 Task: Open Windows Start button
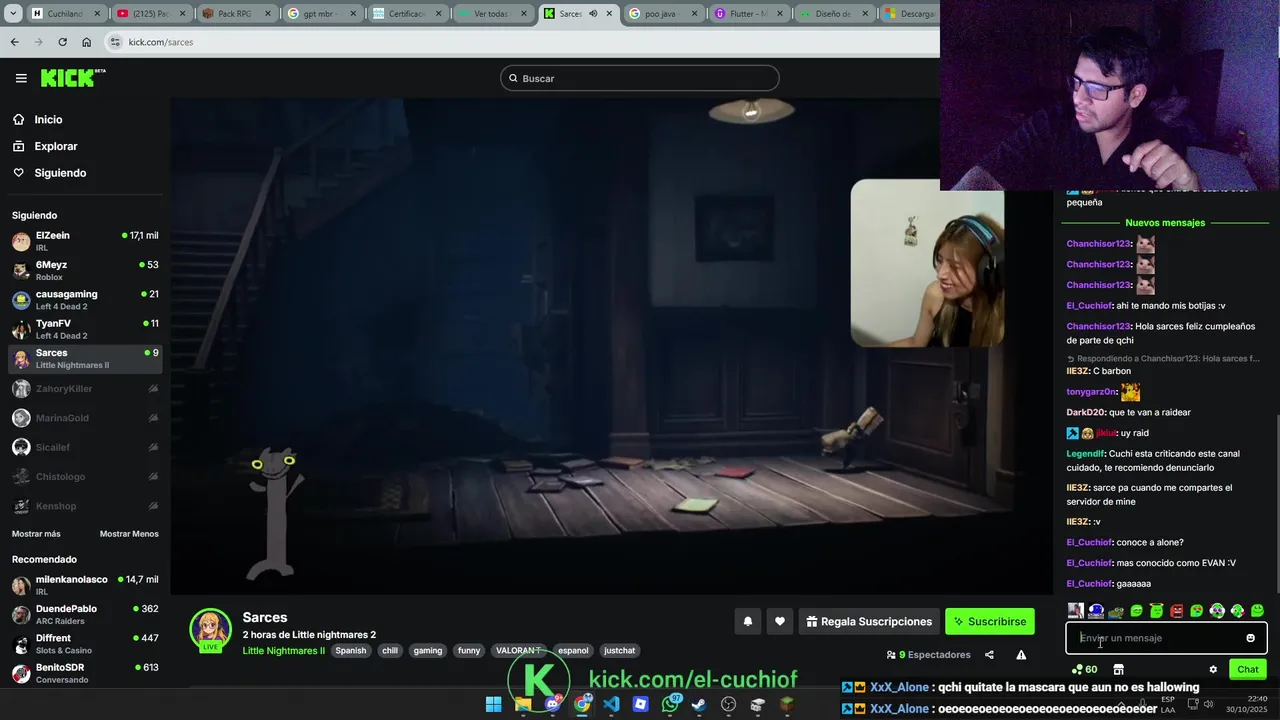[x=494, y=704]
